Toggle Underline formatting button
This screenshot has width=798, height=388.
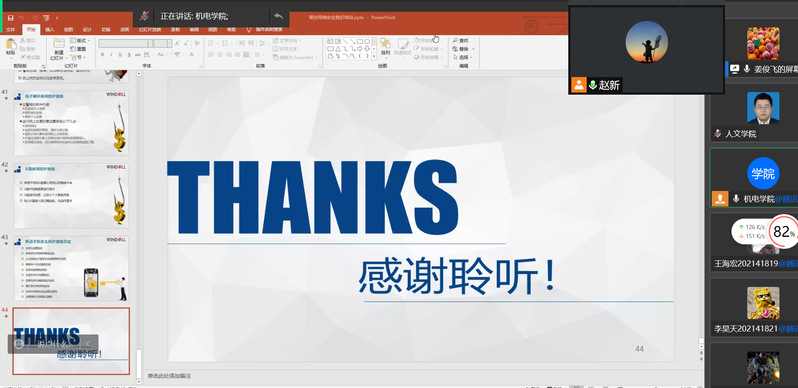pos(120,54)
